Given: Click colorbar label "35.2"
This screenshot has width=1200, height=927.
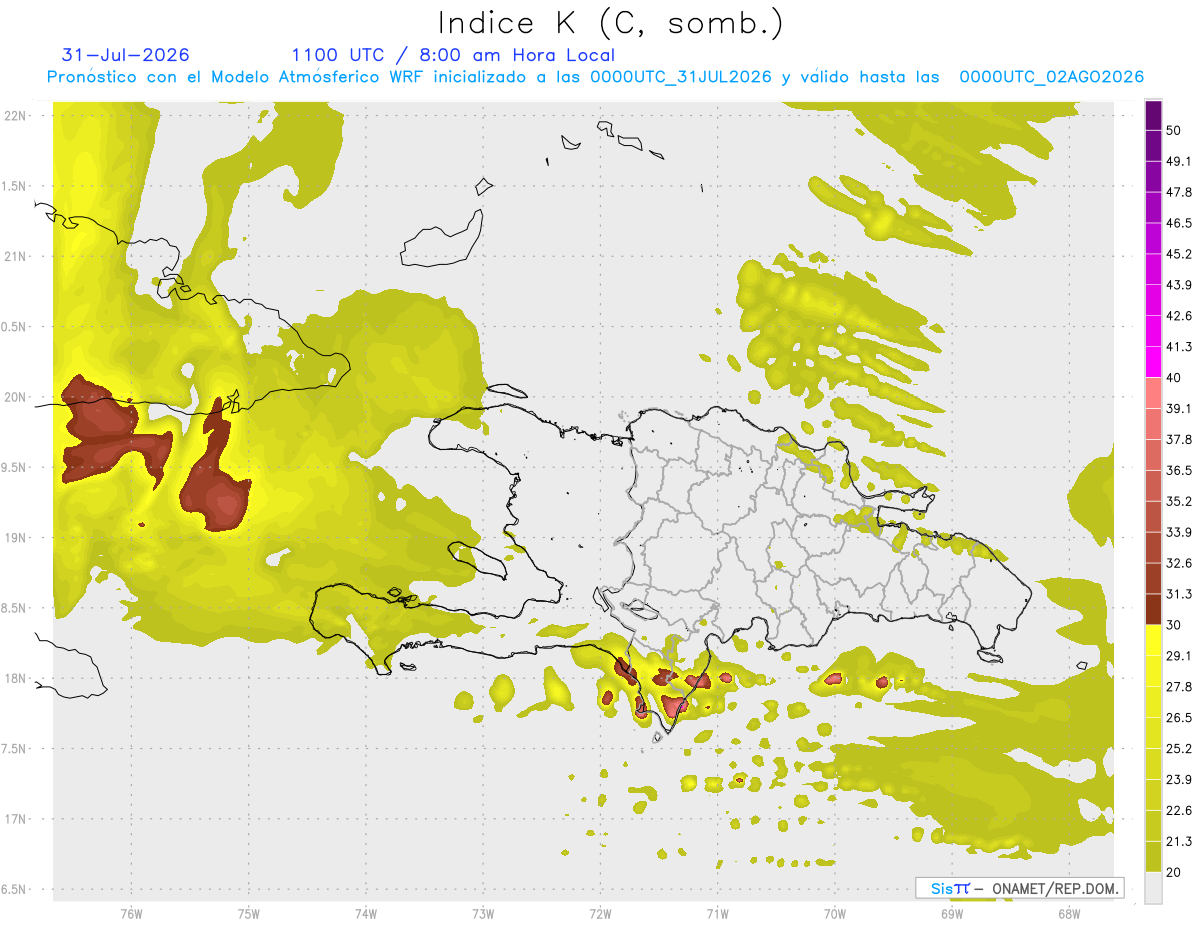Looking at the screenshot, I should point(1179,501).
